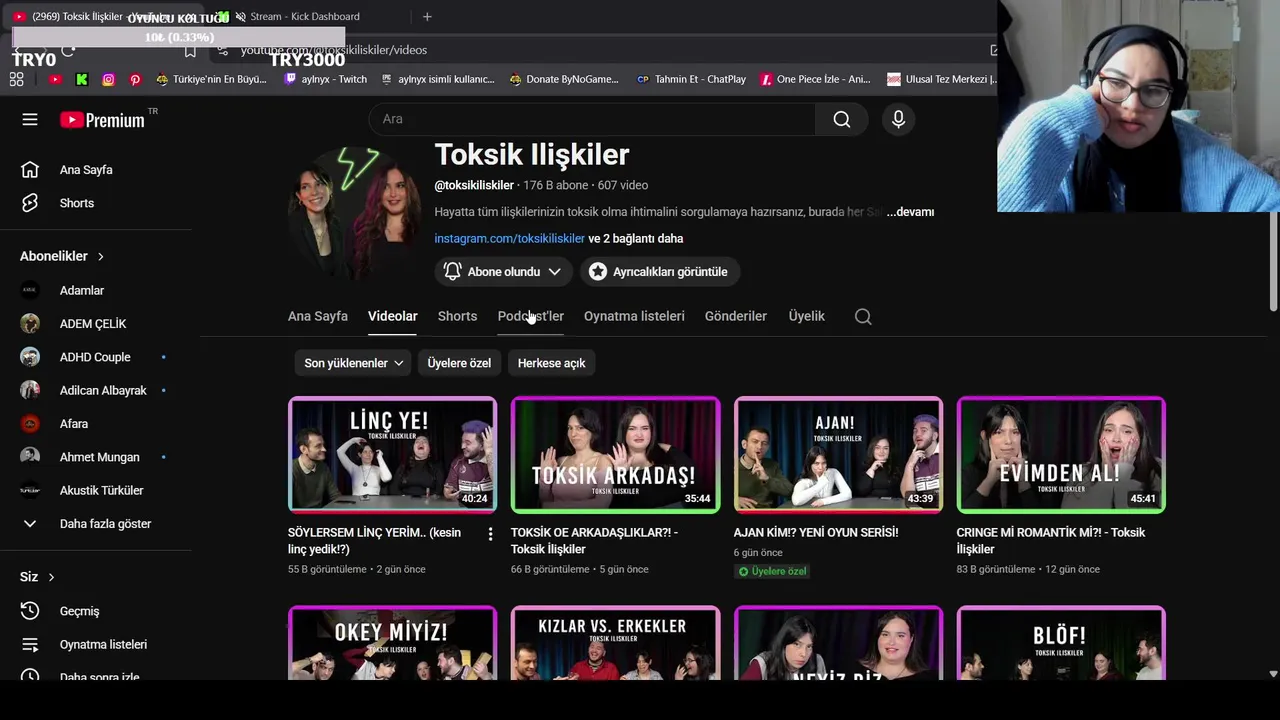Screen dimensions: 1280x720
Task: Filter videos by Üyelere özel
Action: tap(459, 363)
